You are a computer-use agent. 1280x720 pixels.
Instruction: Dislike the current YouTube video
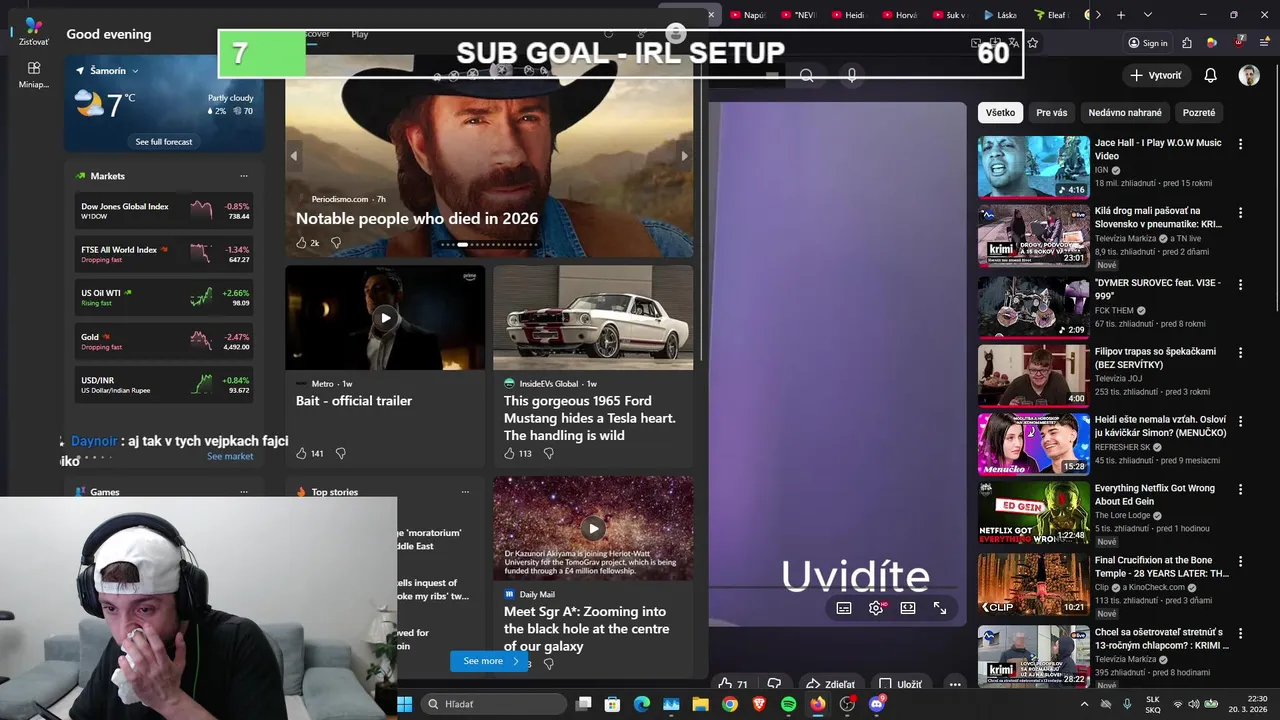click(773, 685)
